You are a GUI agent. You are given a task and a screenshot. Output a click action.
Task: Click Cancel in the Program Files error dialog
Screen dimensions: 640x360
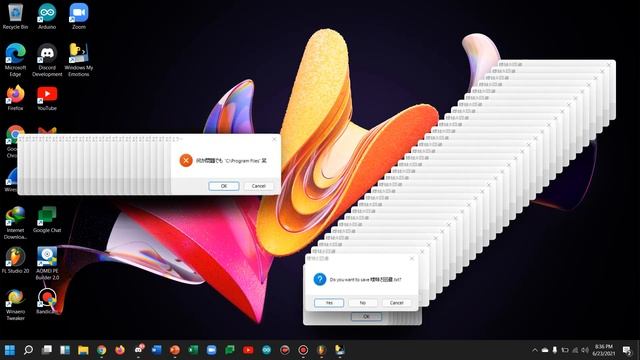[258, 186]
